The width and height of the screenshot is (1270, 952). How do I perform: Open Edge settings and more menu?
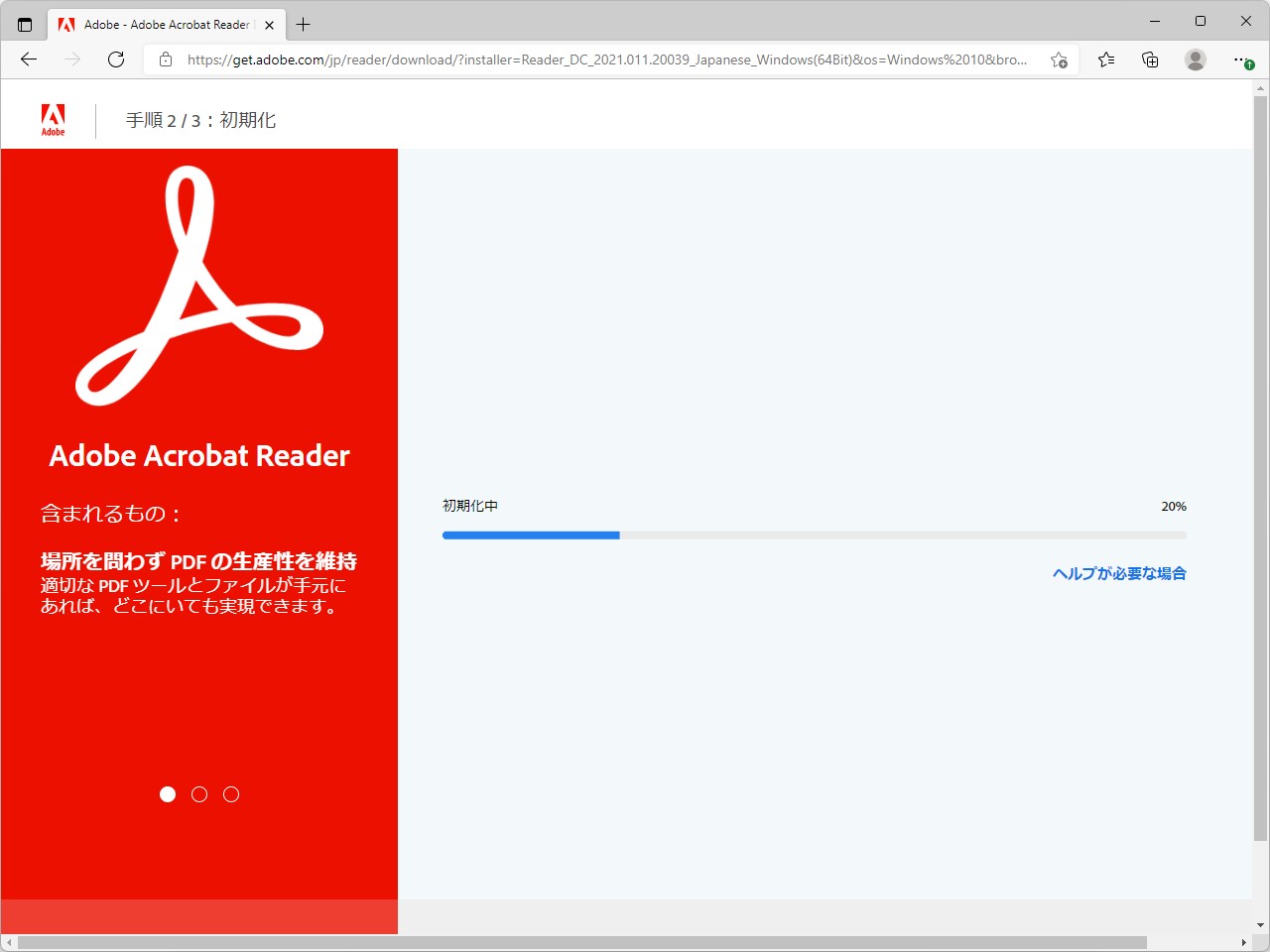1242,59
